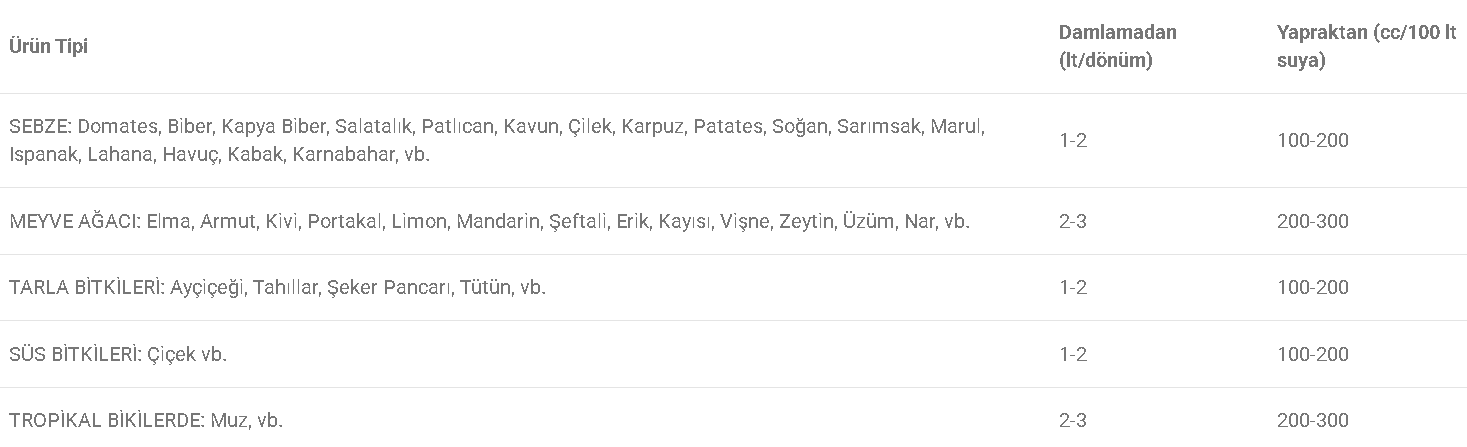
Task: Click the word Domates in SEBZE row
Action: pyautogui.click(x=117, y=127)
